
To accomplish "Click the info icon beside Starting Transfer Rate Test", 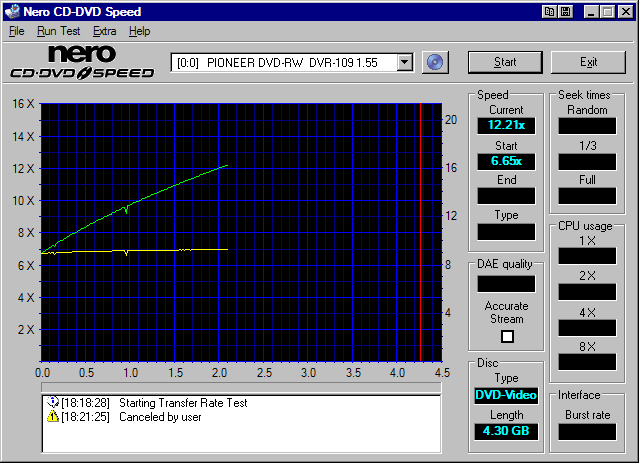I will [52, 402].
